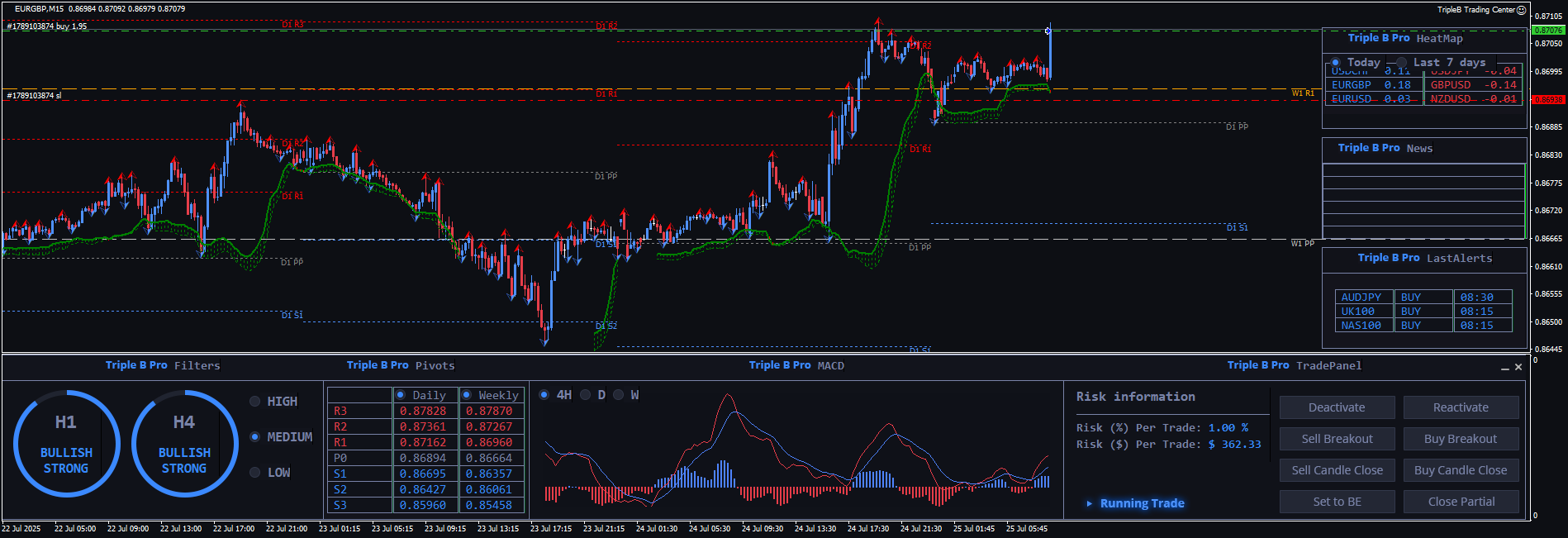Image resolution: width=1568 pixels, height=538 pixels.
Task: Click the Sell Candle Close button
Action: click(1337, 470)
